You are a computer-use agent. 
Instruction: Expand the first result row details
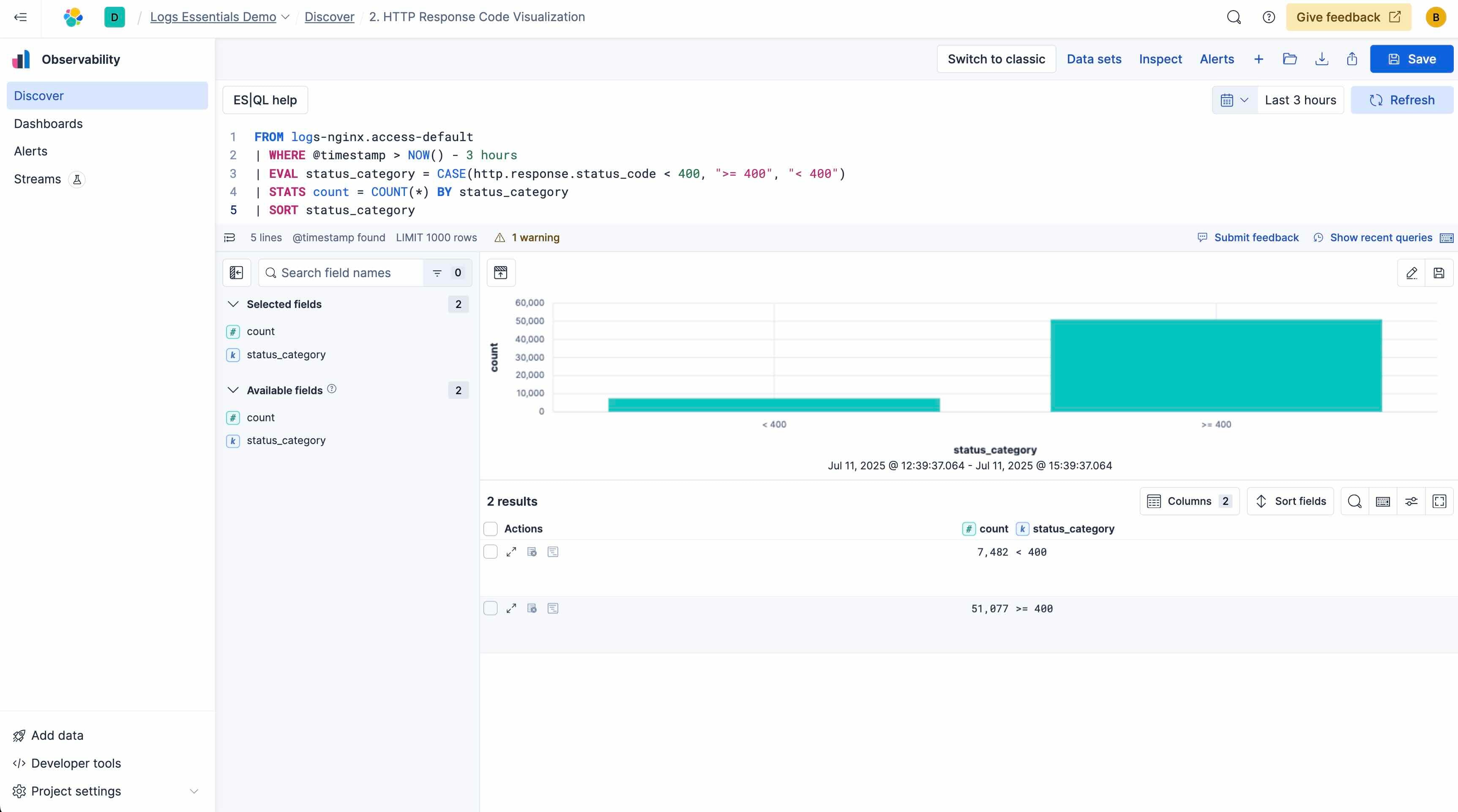[x=511, y=552]
